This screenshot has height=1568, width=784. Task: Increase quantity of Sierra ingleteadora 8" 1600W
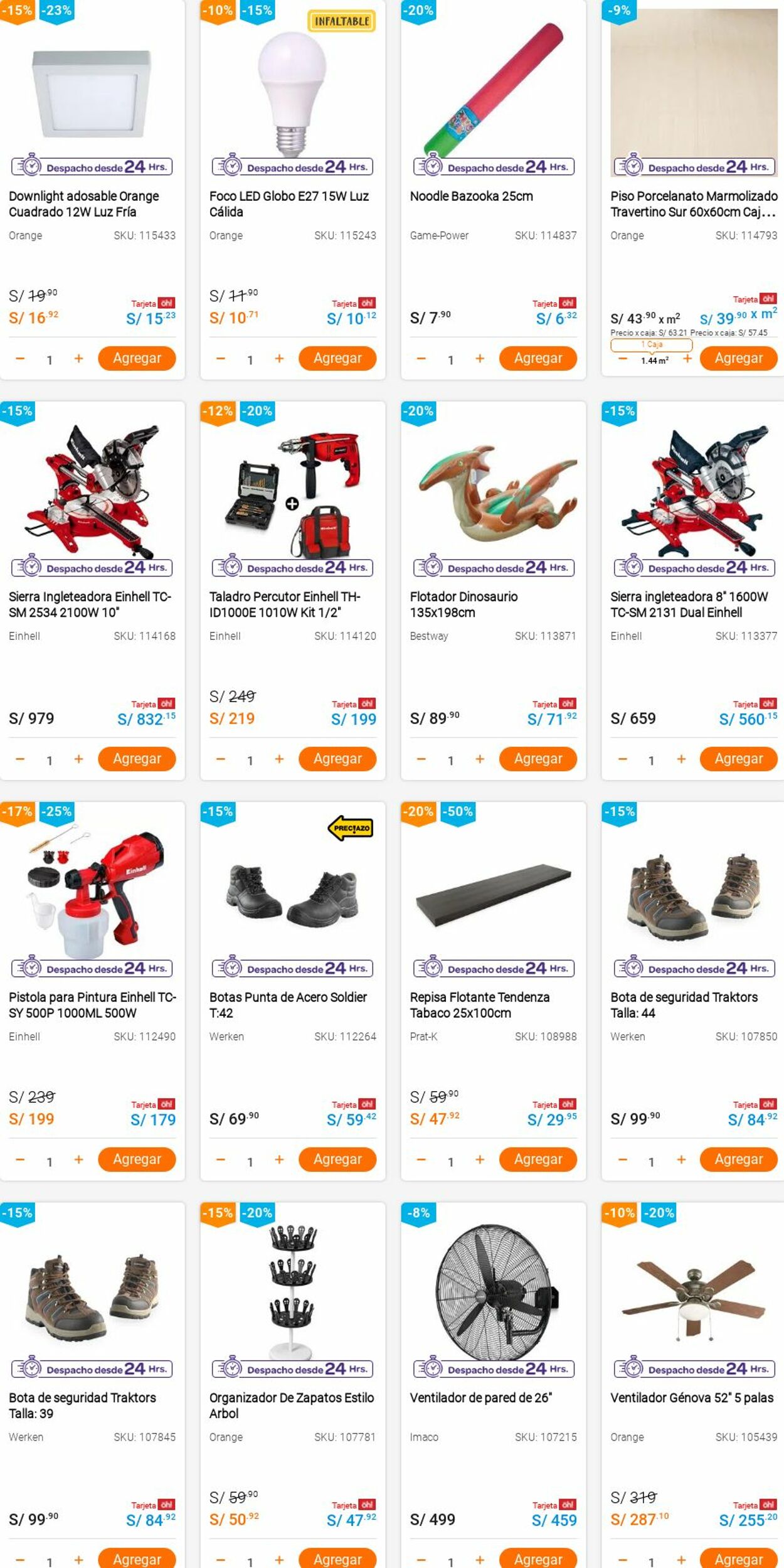click(x=681, y=759)
